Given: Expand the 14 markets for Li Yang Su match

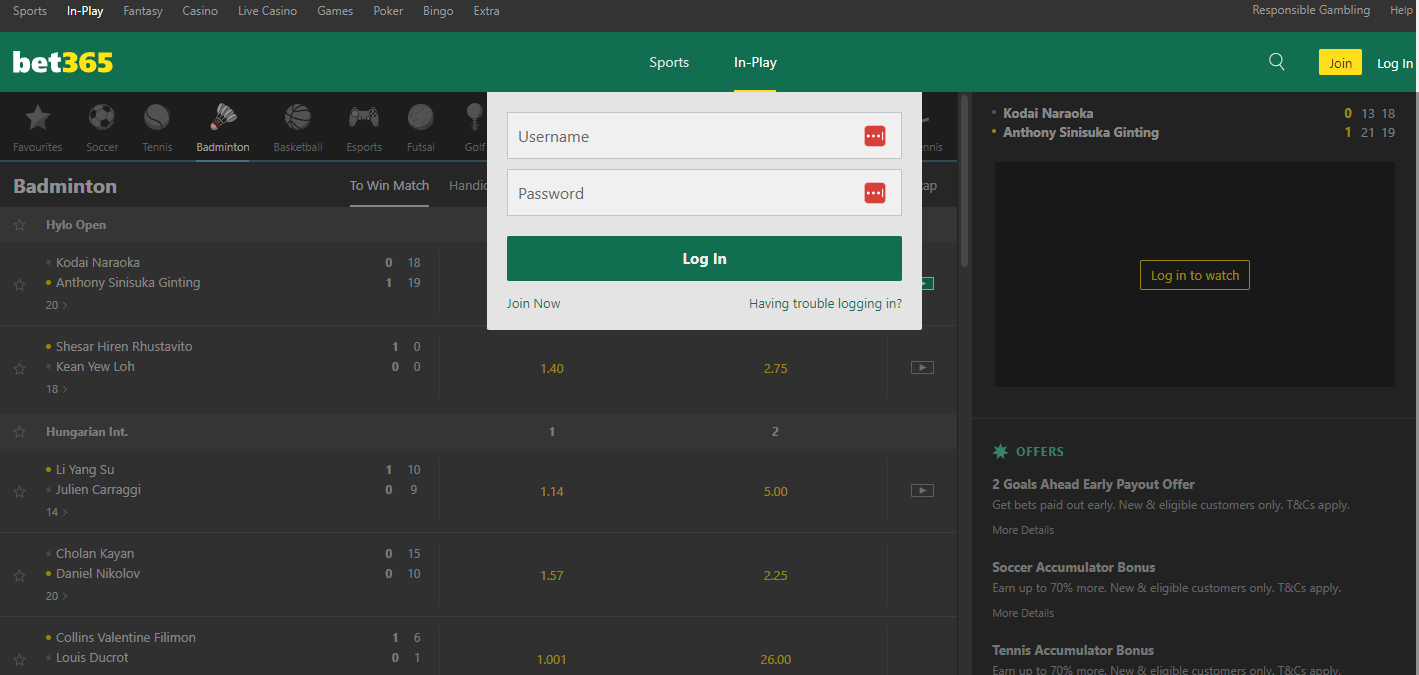Looking at the screenshot, I should point(57,511).
